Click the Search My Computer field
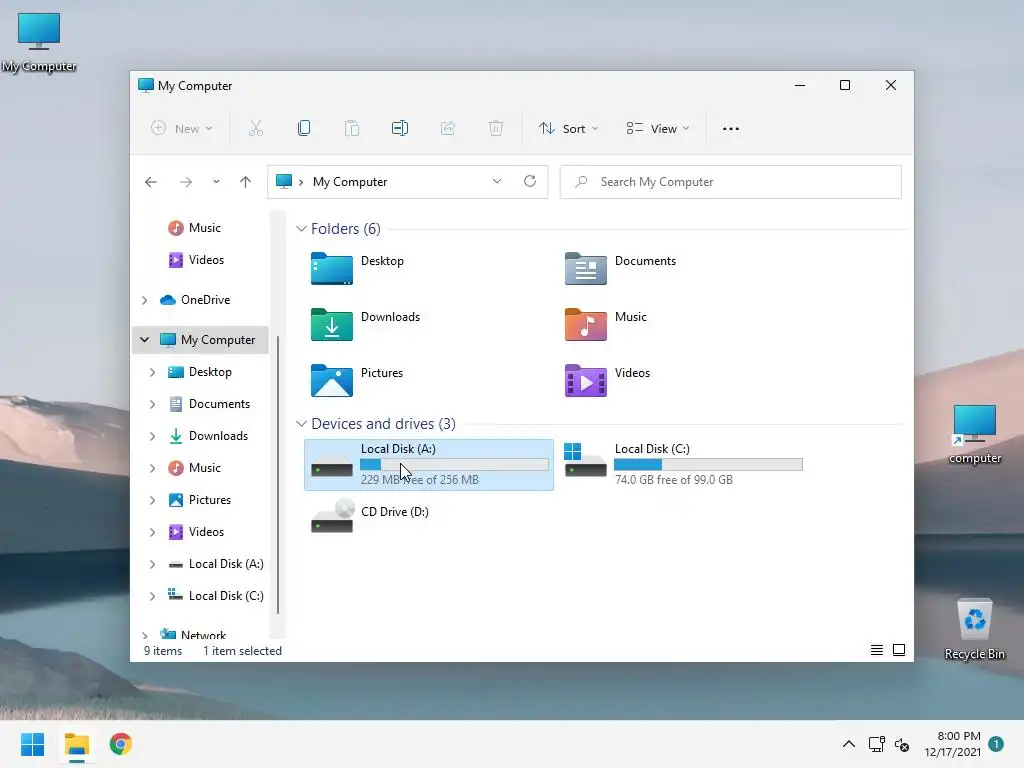 click(x=731, y=182)
